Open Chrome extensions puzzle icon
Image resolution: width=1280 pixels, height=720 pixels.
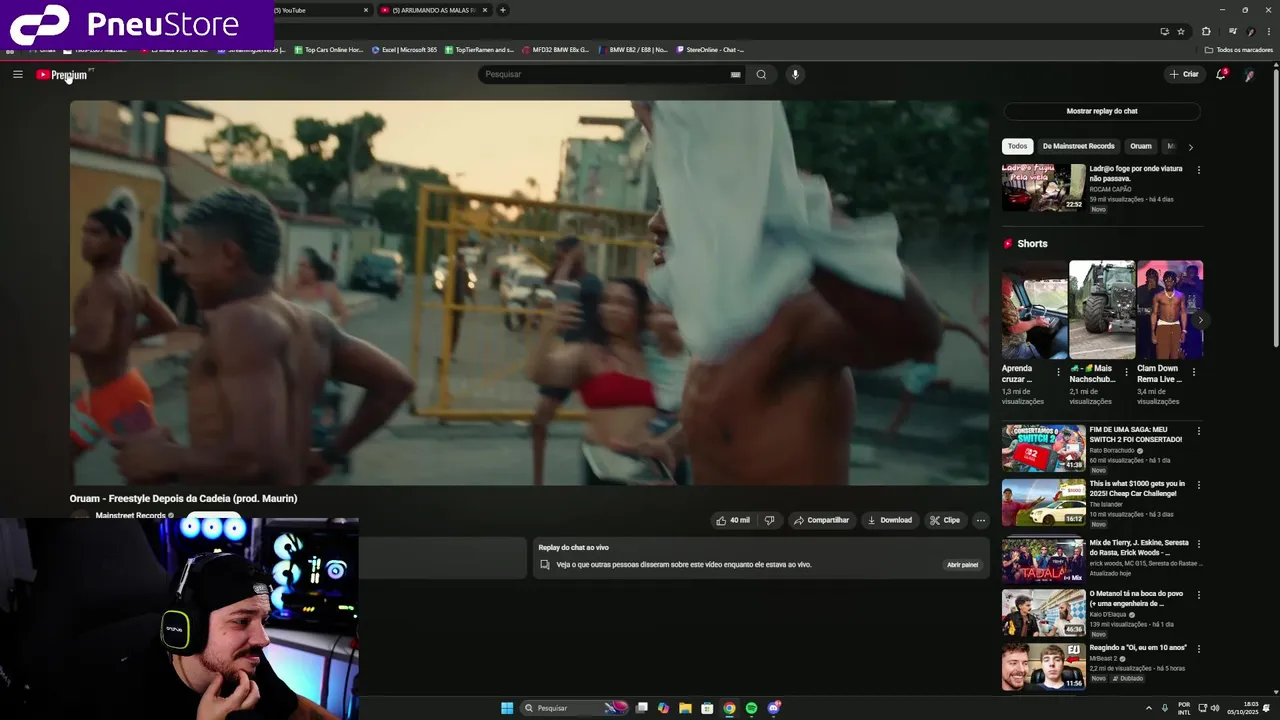[x=1206, y=31]
